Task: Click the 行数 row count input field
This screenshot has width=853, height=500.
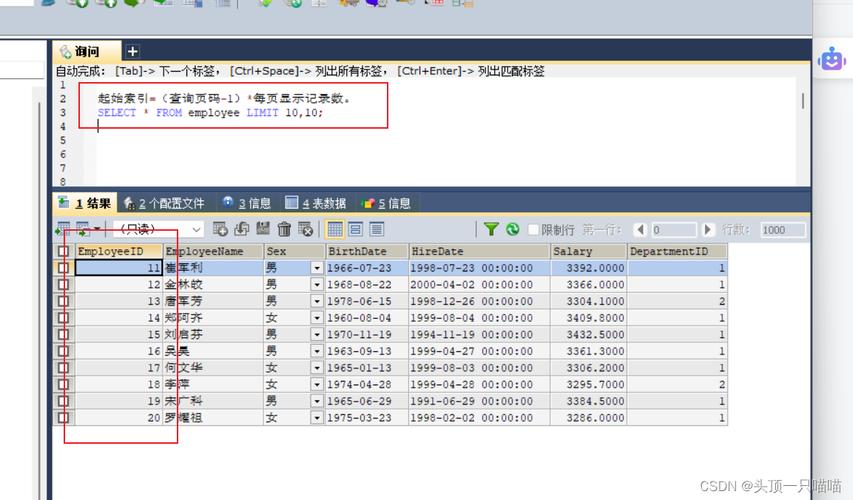Action: tap(782, 230)
